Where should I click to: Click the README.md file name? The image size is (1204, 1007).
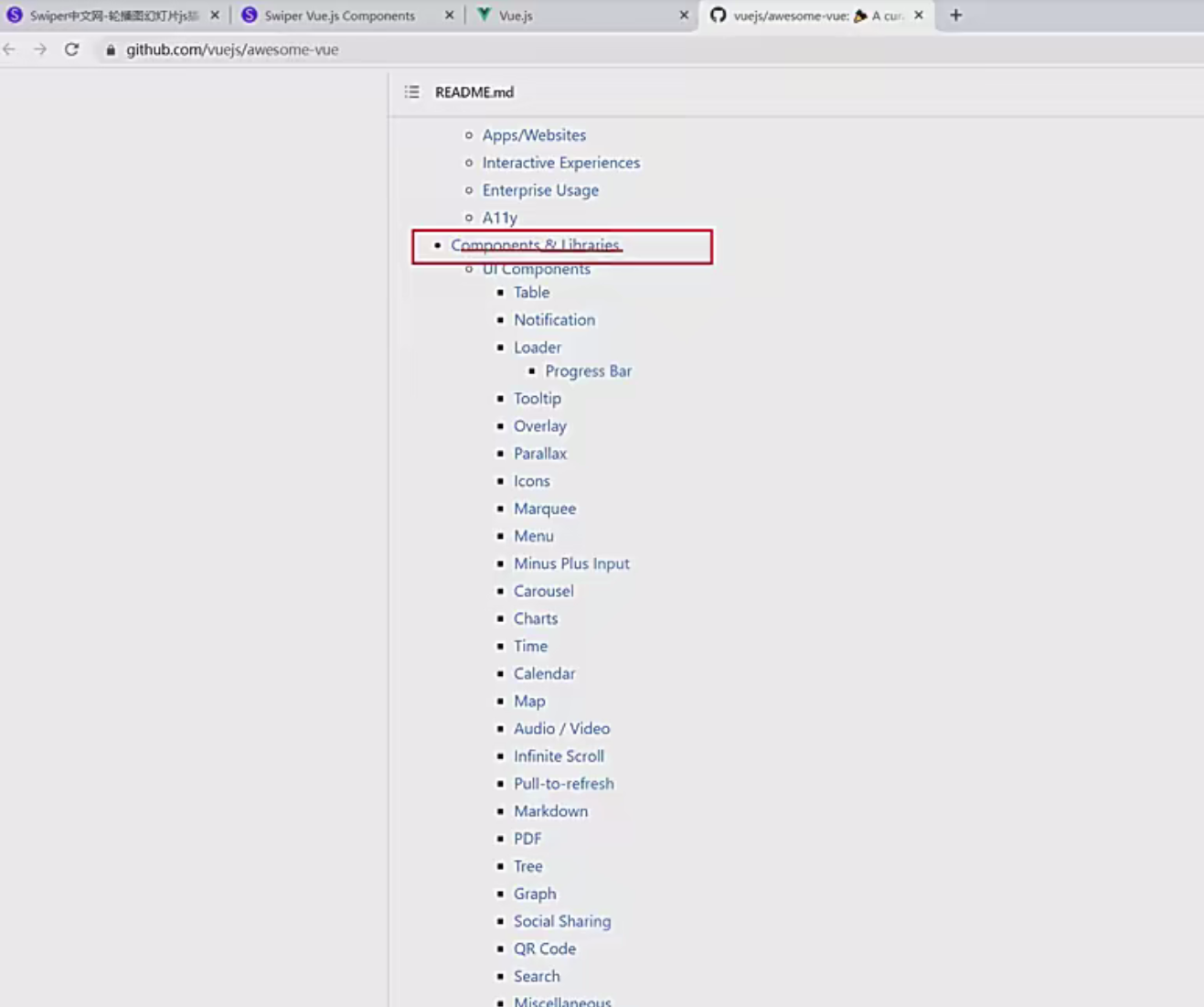pyautogui.click(x=474, y=91)
